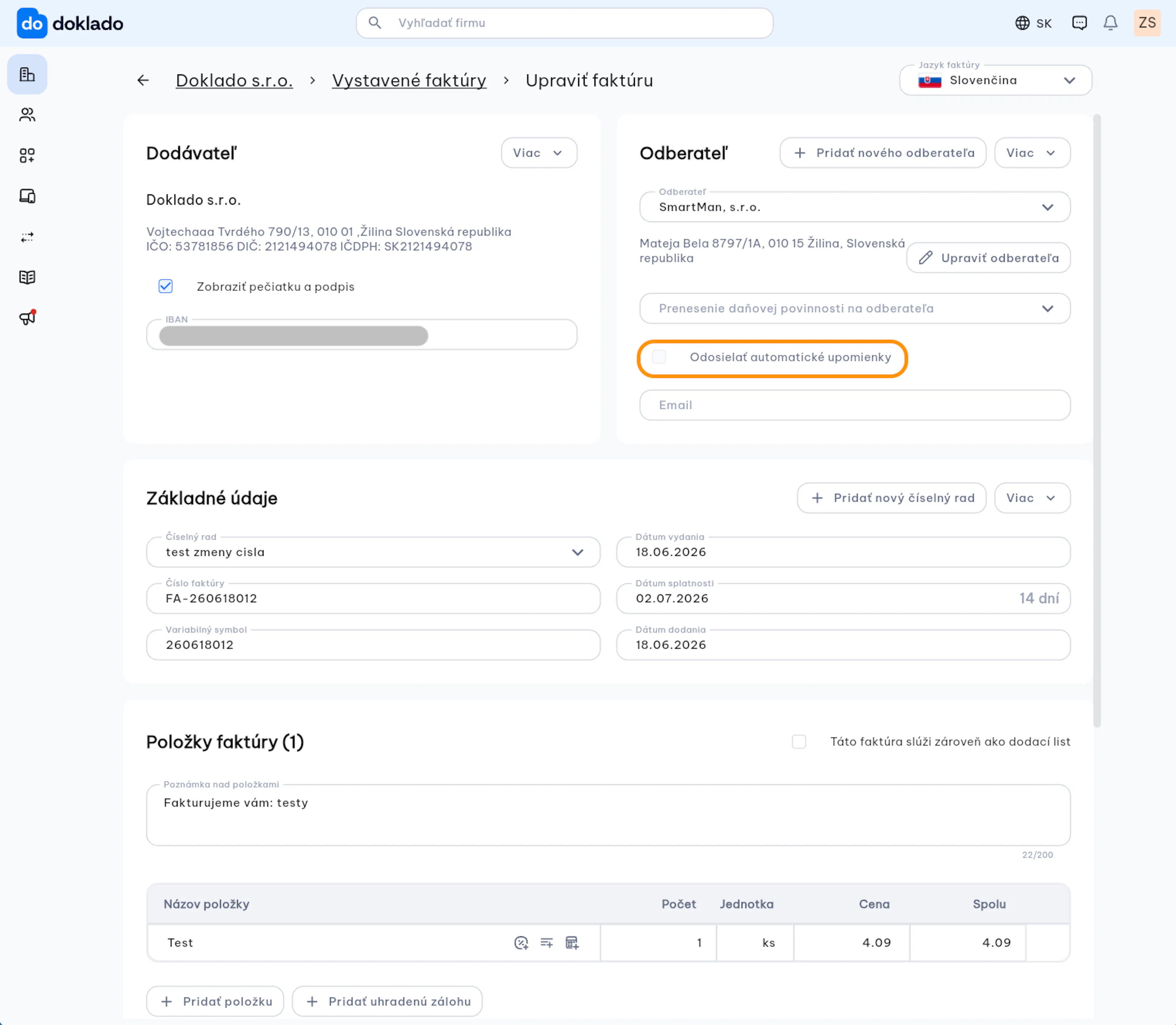1176x1025 pixels.
Task: Click the Slovak flag icon
Action: 929,81
